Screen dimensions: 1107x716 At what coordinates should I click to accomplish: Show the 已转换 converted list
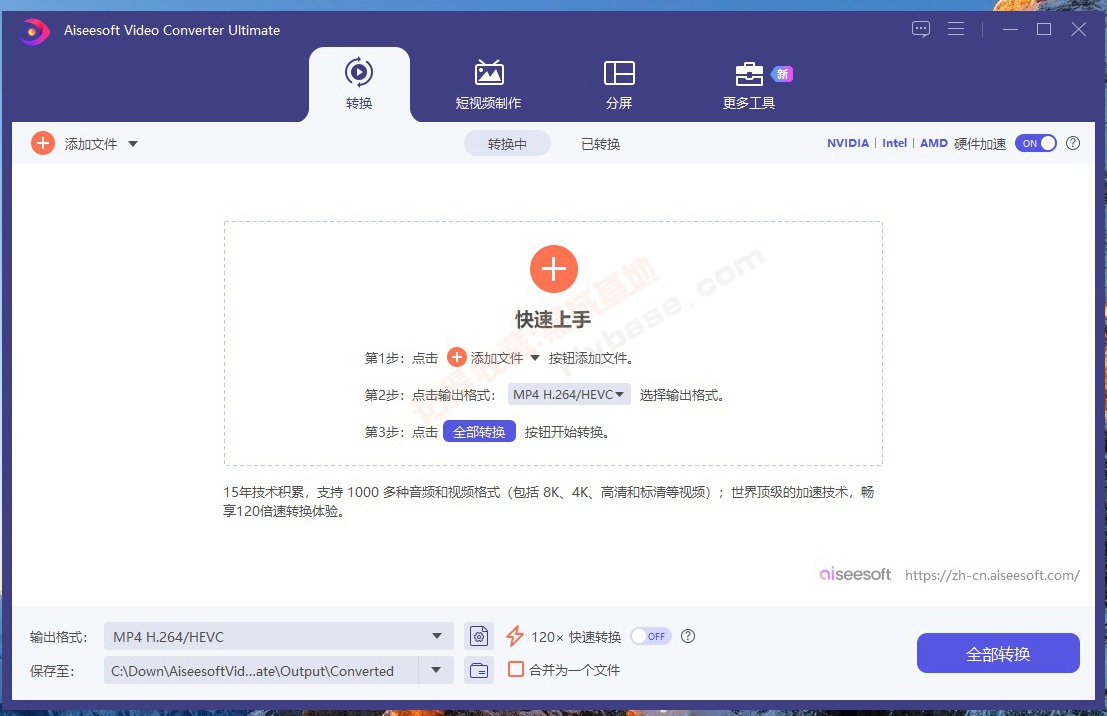click(x=601, y=144)
